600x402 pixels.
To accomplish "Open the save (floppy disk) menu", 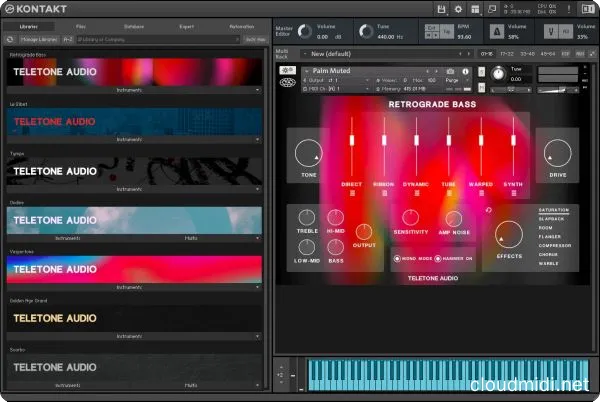I will (x=441, y=9).
